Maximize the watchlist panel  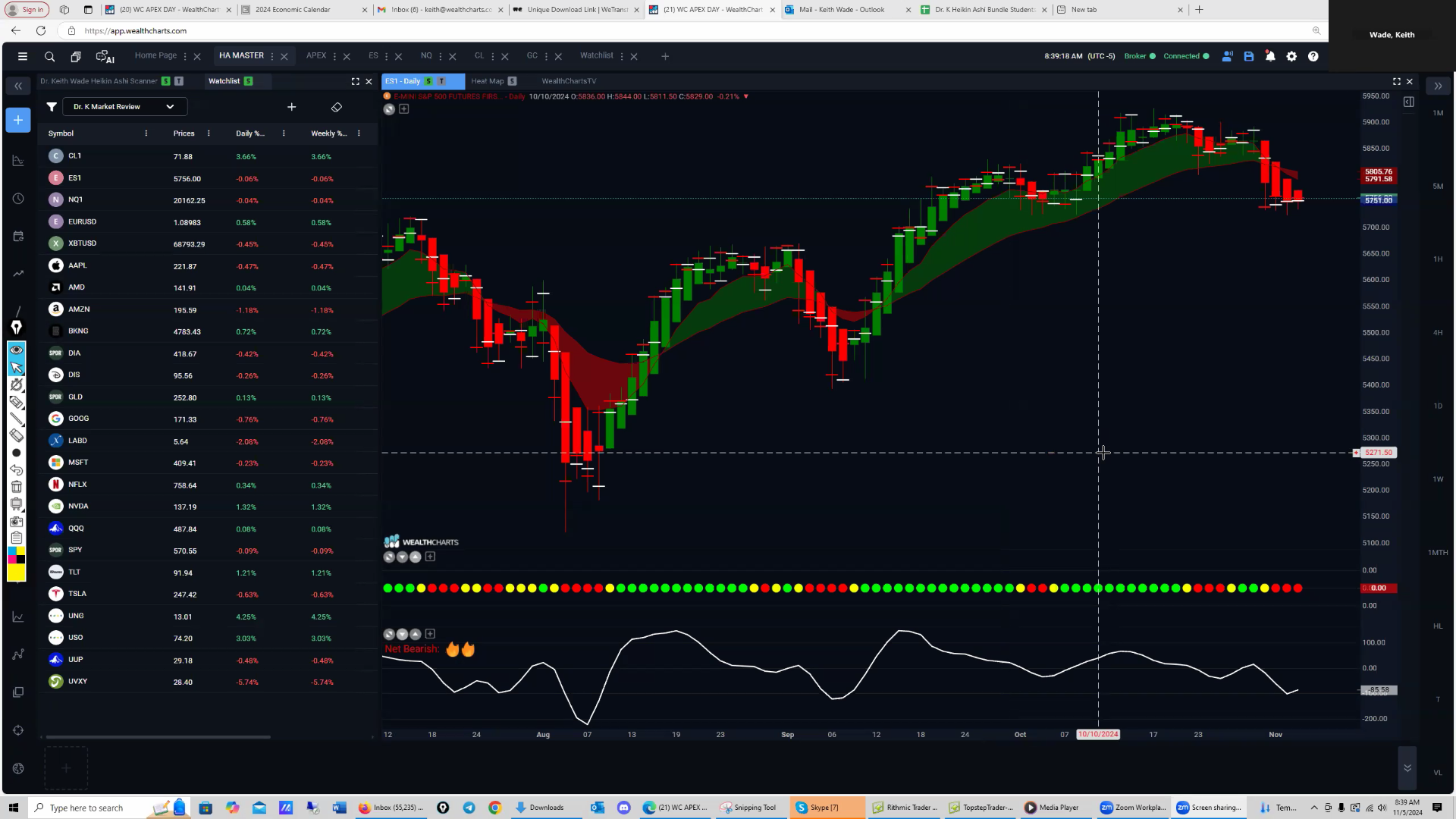pyautogui.click(x=355, y=81)
